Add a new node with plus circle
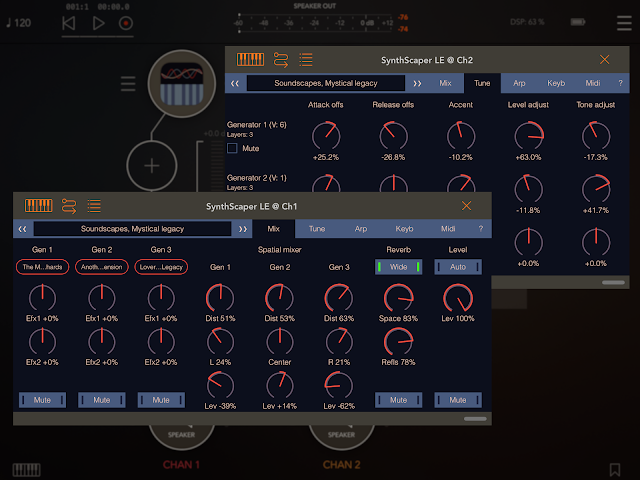 click(152, 166)
